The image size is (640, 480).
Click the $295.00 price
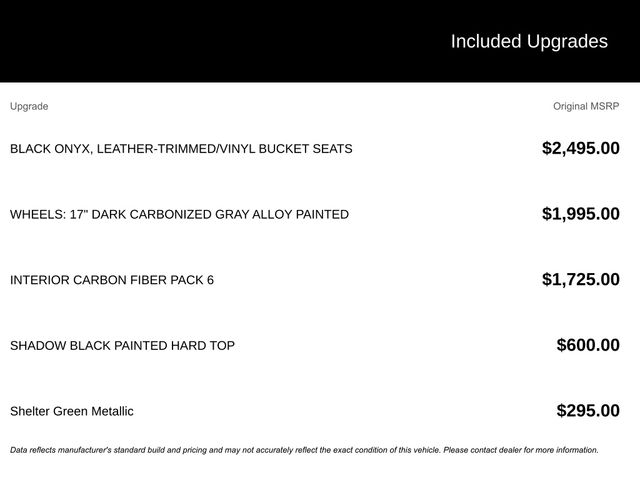click(x=588, y=410)
